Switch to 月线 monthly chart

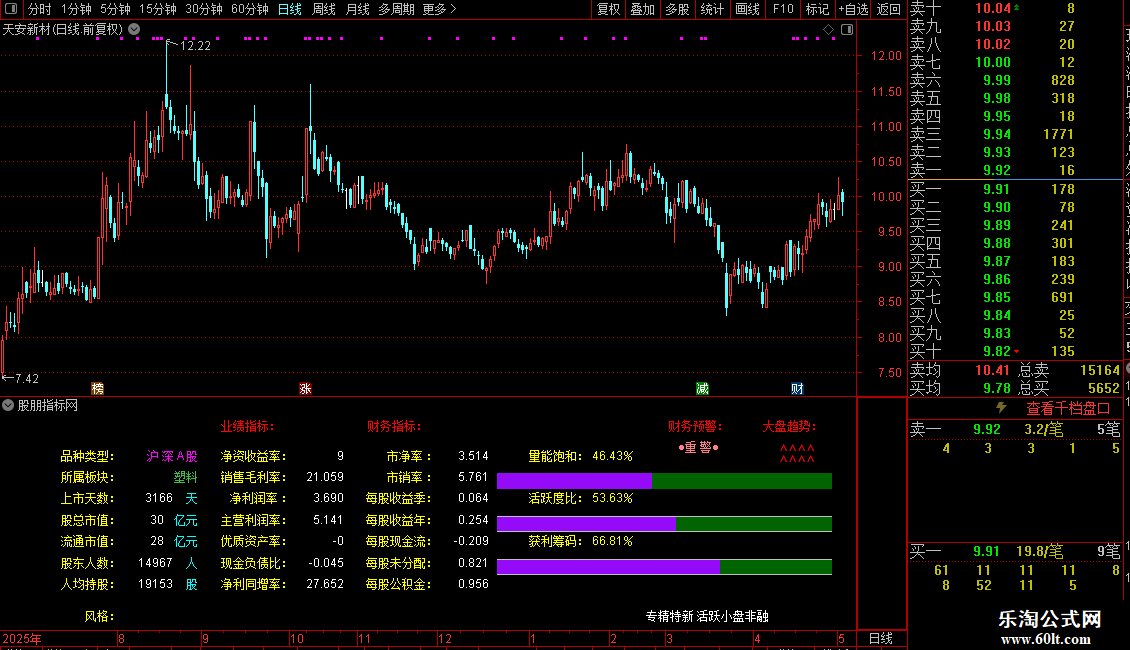click(357, 9)
